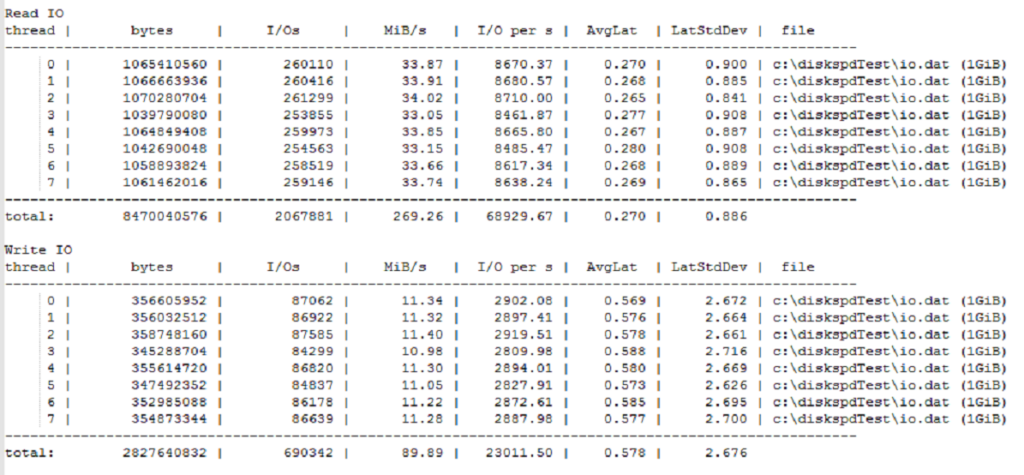Click read thread 5 latency value 0.280
Screen dimensions: 1024x475
(x=618, y=148)
